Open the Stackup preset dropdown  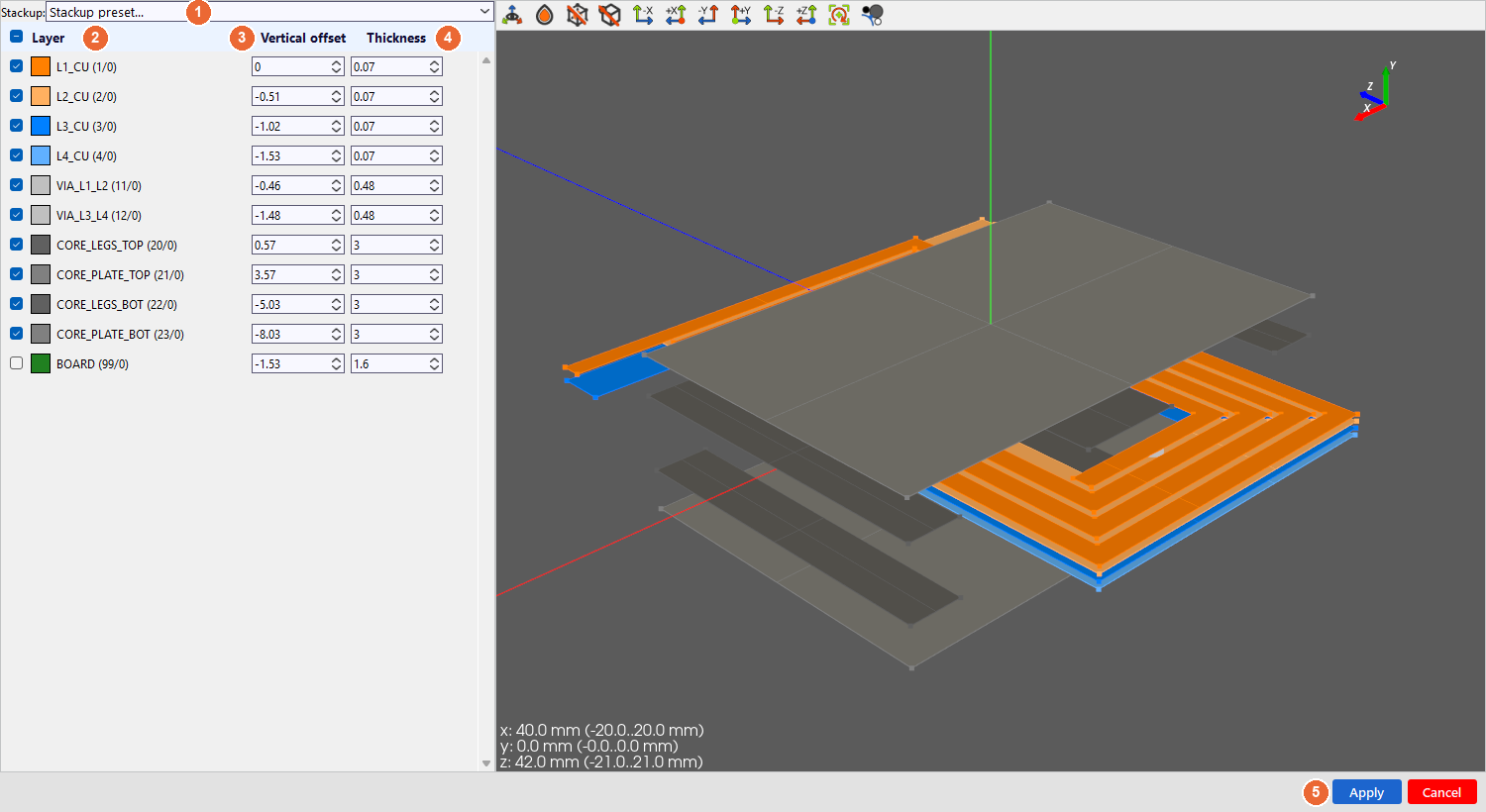[269, 12]
